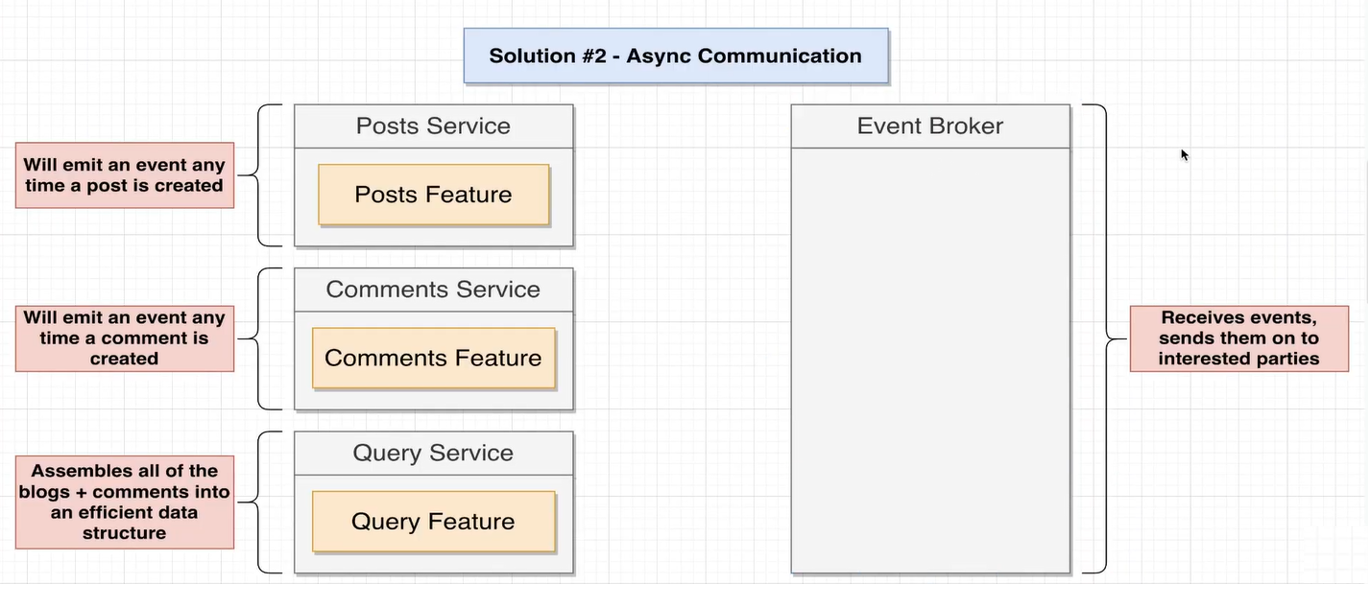
Task: Select the Posts Feature box
Action: [433, 195]
